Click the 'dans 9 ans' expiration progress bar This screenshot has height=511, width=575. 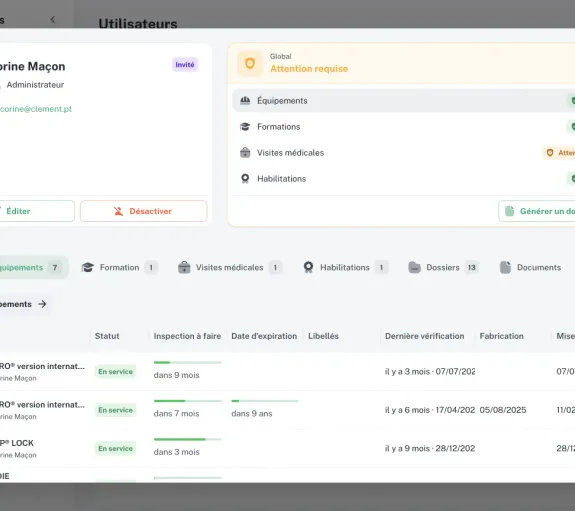(x=264, y=401)
